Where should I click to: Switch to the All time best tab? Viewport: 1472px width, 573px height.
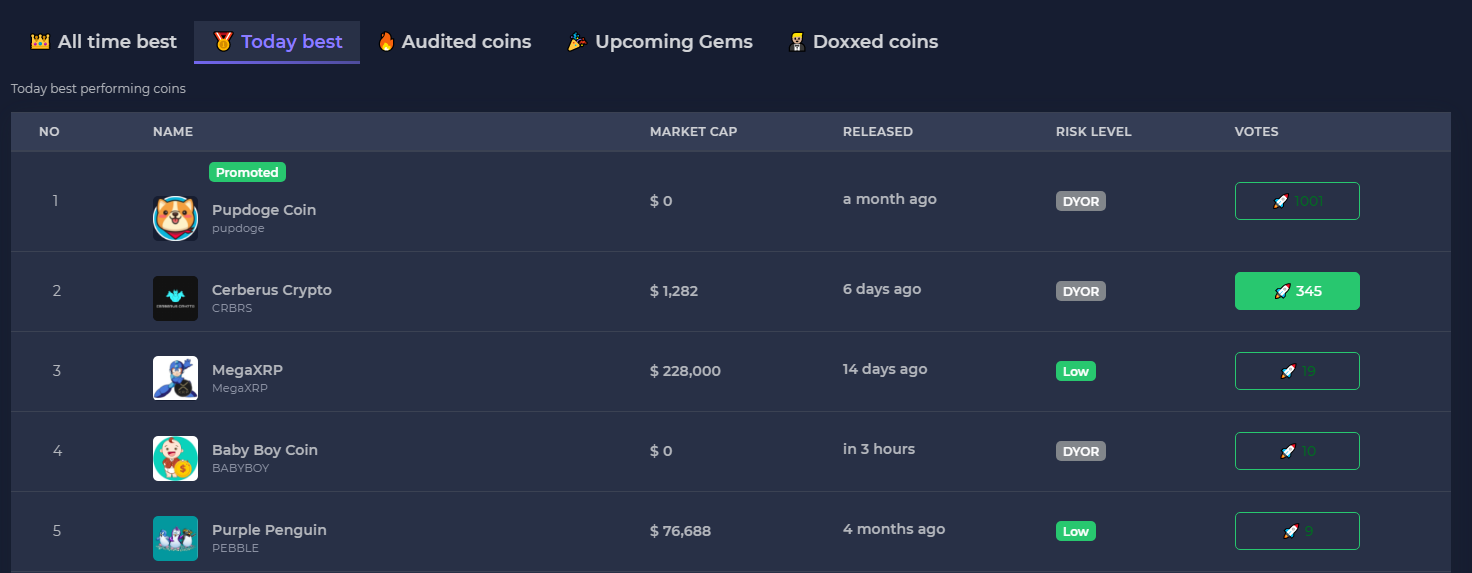click(x=116, y=42)
